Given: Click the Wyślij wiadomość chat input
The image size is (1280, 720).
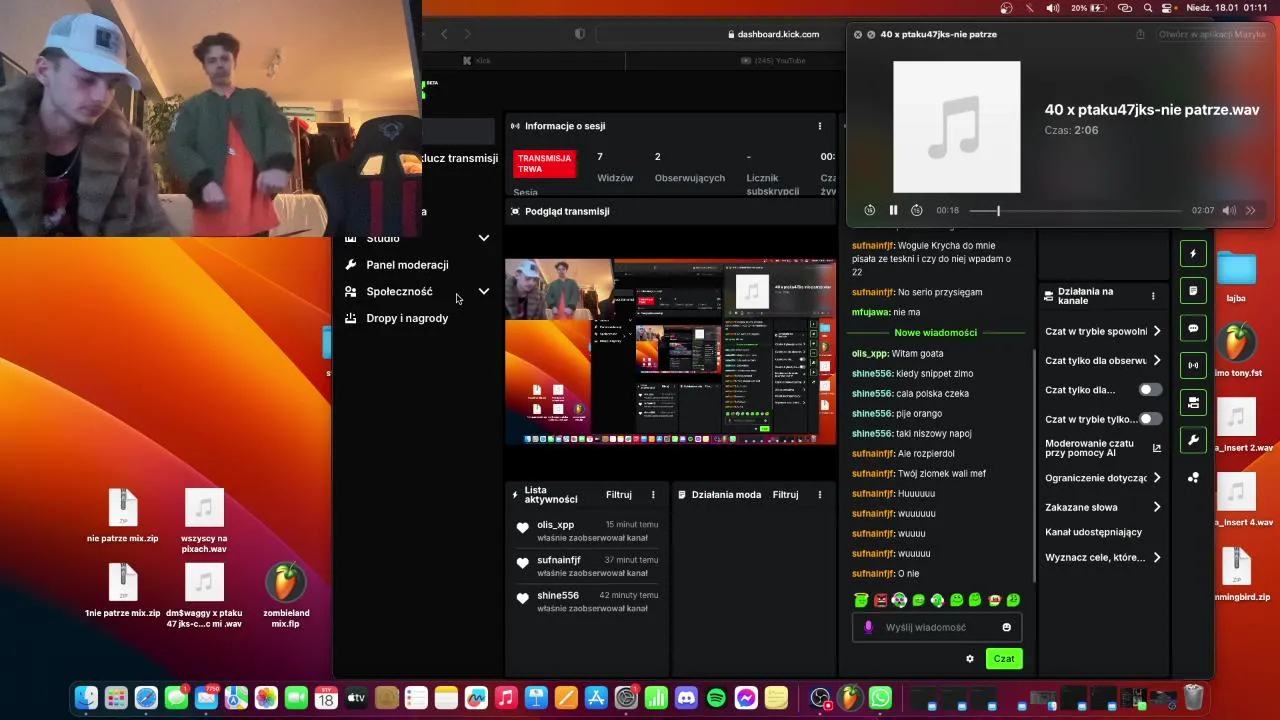Looking at the screenshot, I should tap(935, 627).
